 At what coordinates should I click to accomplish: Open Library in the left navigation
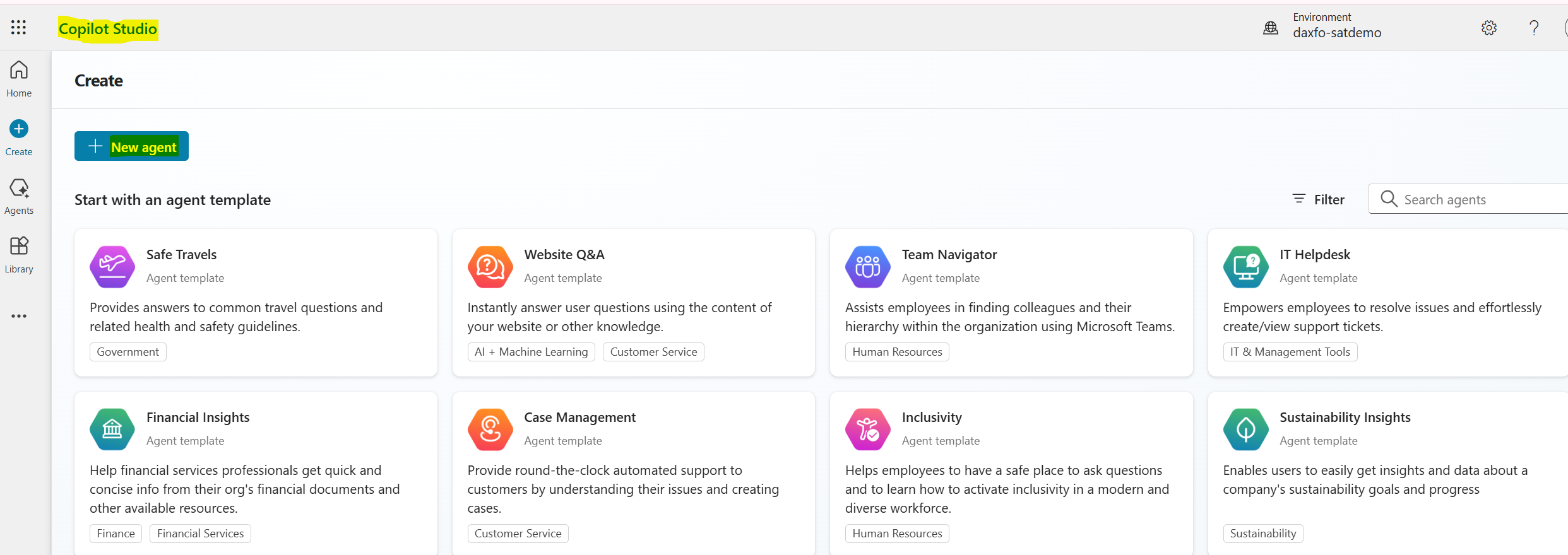click(x=19, y=255)
